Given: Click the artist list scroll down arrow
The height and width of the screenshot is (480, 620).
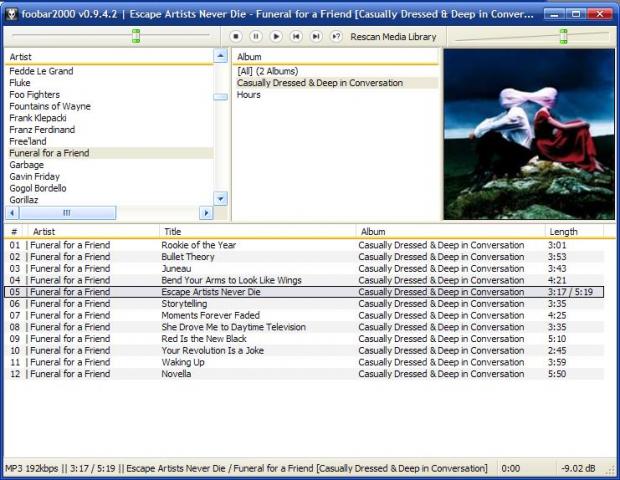Looking at the screenshot, I should (221, 198).
